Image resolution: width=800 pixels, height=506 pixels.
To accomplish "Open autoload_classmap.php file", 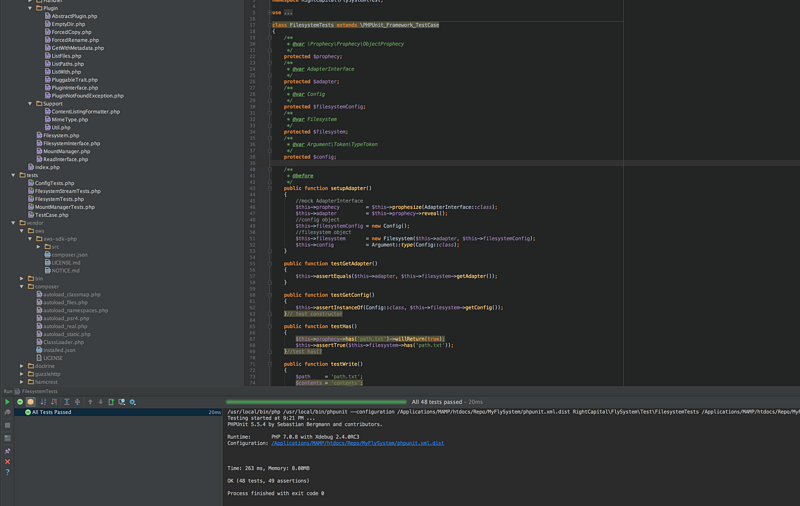I will click(x=68, y=295).
